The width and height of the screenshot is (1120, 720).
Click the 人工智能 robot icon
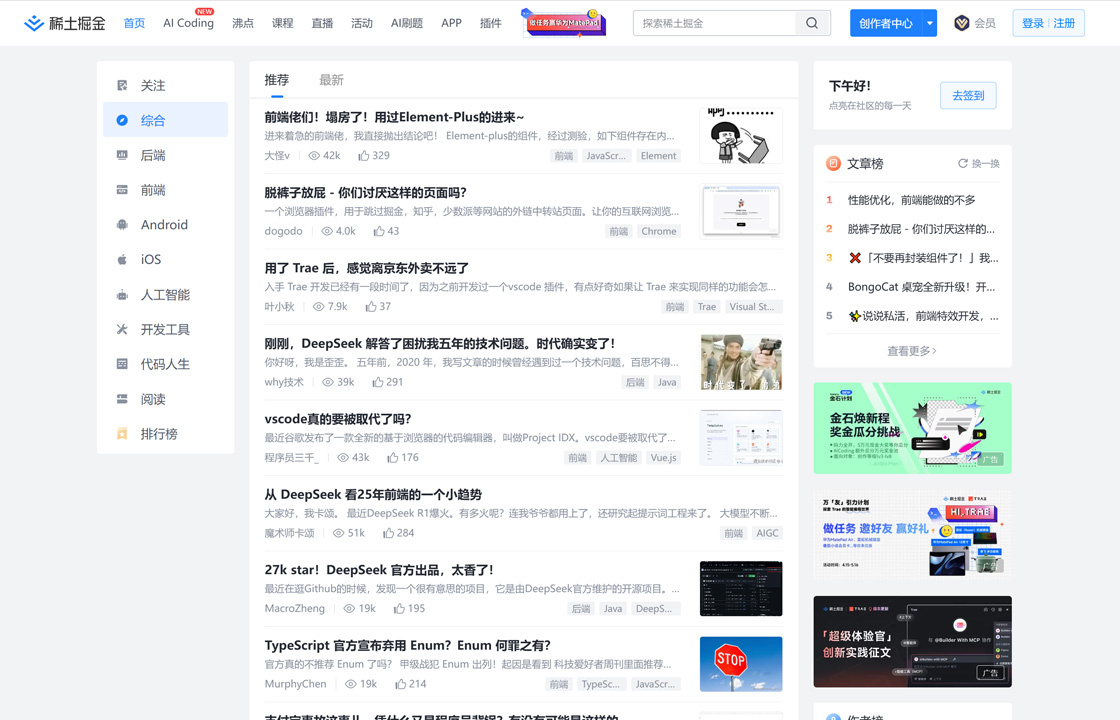(122, 294)
